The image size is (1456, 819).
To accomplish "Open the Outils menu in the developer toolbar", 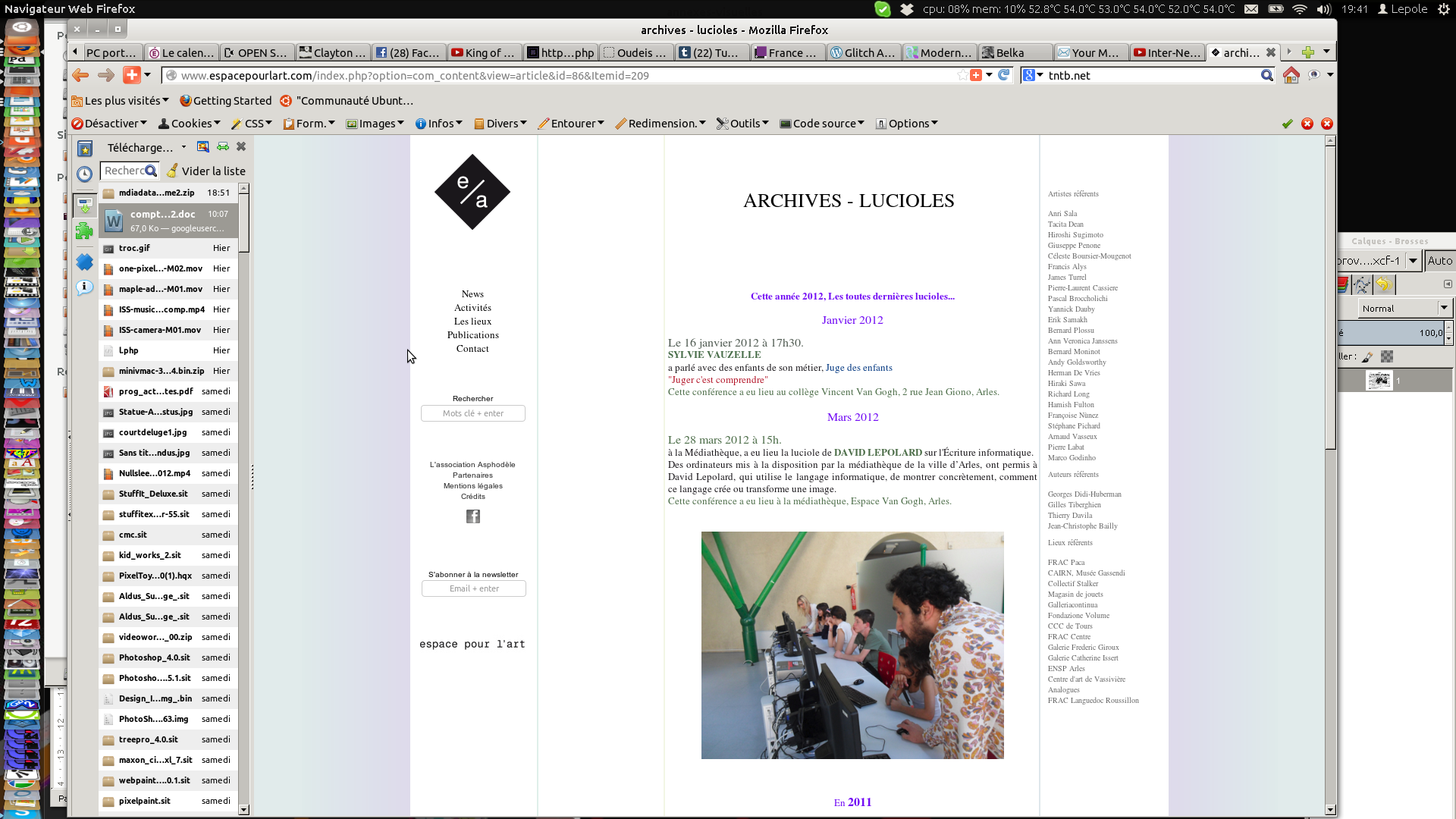I will click(x=743, y=124).
